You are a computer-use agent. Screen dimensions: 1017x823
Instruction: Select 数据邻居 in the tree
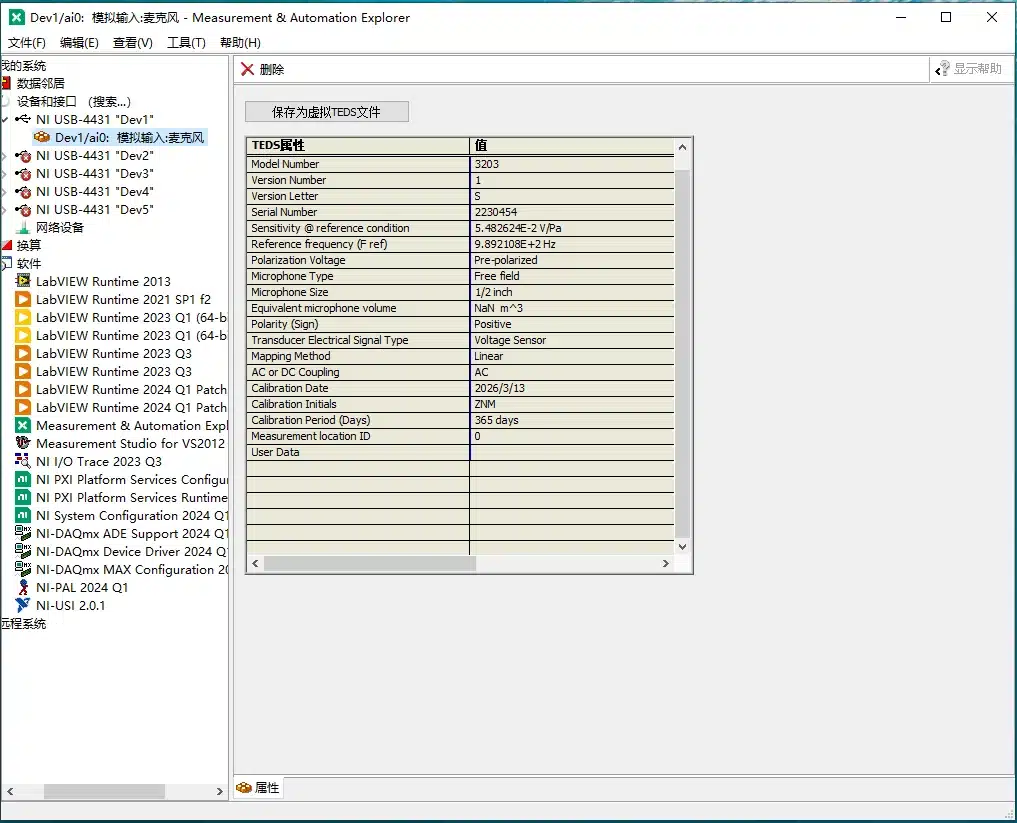[x=40, y=84]
